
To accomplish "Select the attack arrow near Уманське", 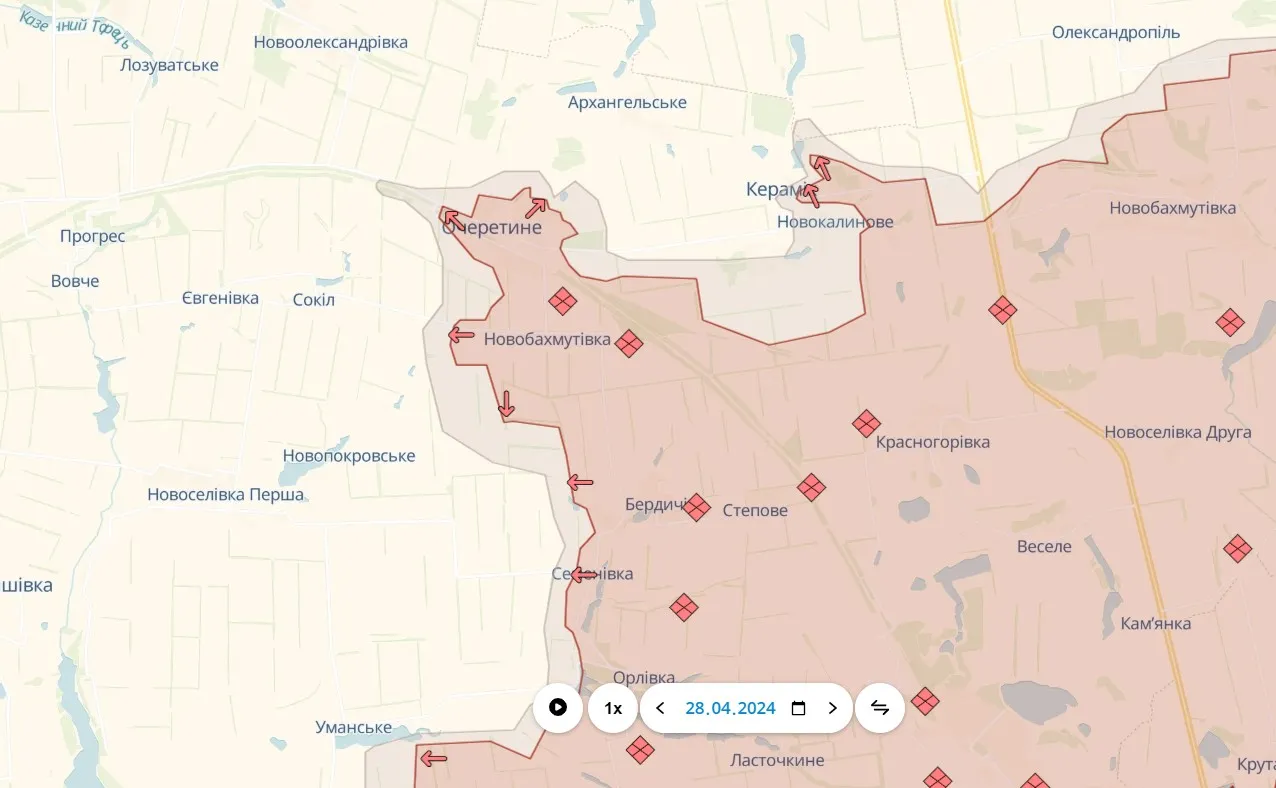I will (432, 758).
